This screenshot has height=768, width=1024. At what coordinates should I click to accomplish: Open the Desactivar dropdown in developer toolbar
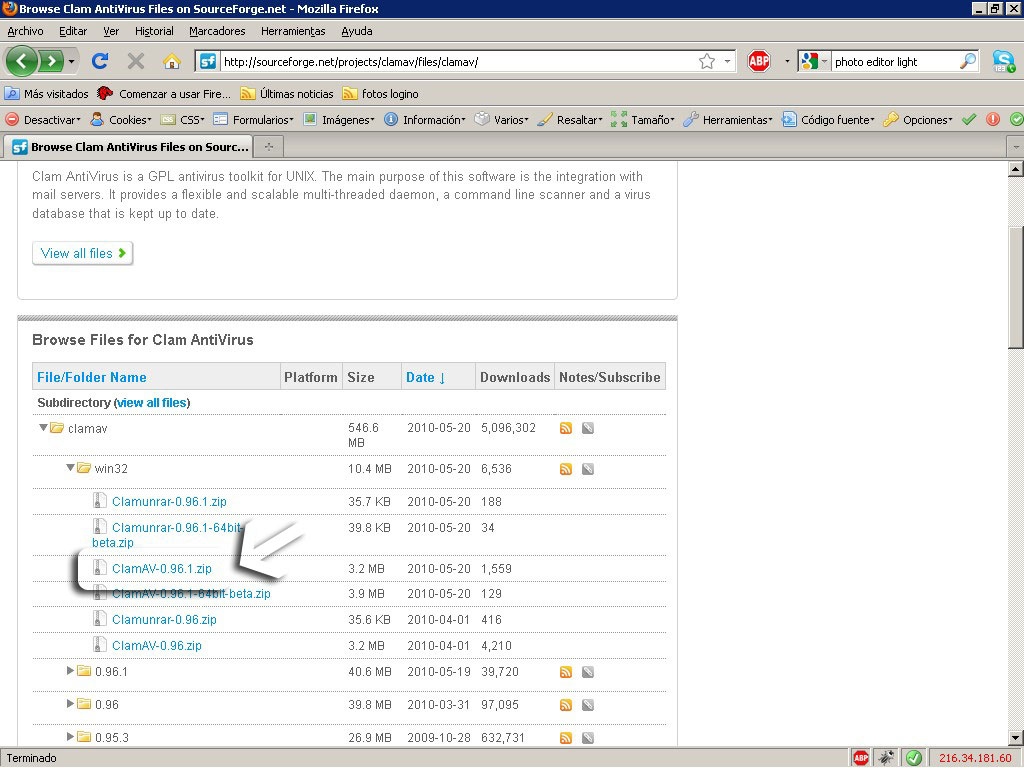43,120
